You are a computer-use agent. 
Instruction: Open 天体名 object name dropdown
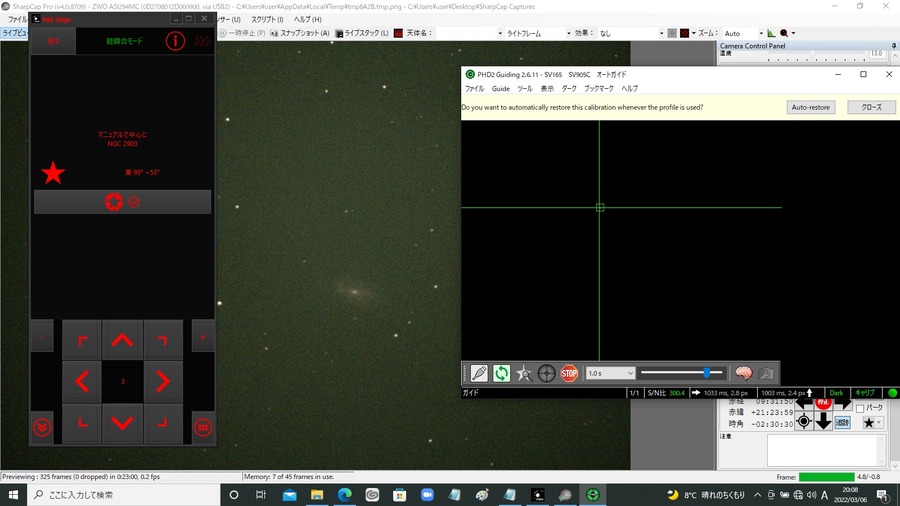499,33
